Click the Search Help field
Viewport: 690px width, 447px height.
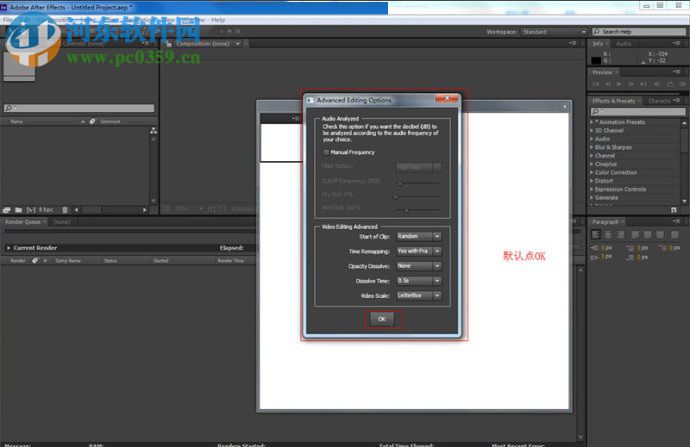pos(639,32)
